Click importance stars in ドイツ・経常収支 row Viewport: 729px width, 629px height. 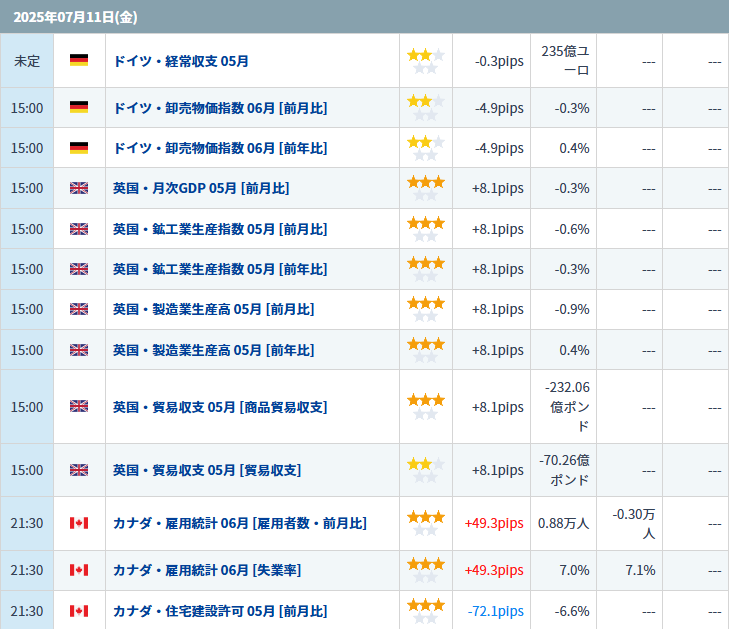pyautogui.click(x=426, y=61)
